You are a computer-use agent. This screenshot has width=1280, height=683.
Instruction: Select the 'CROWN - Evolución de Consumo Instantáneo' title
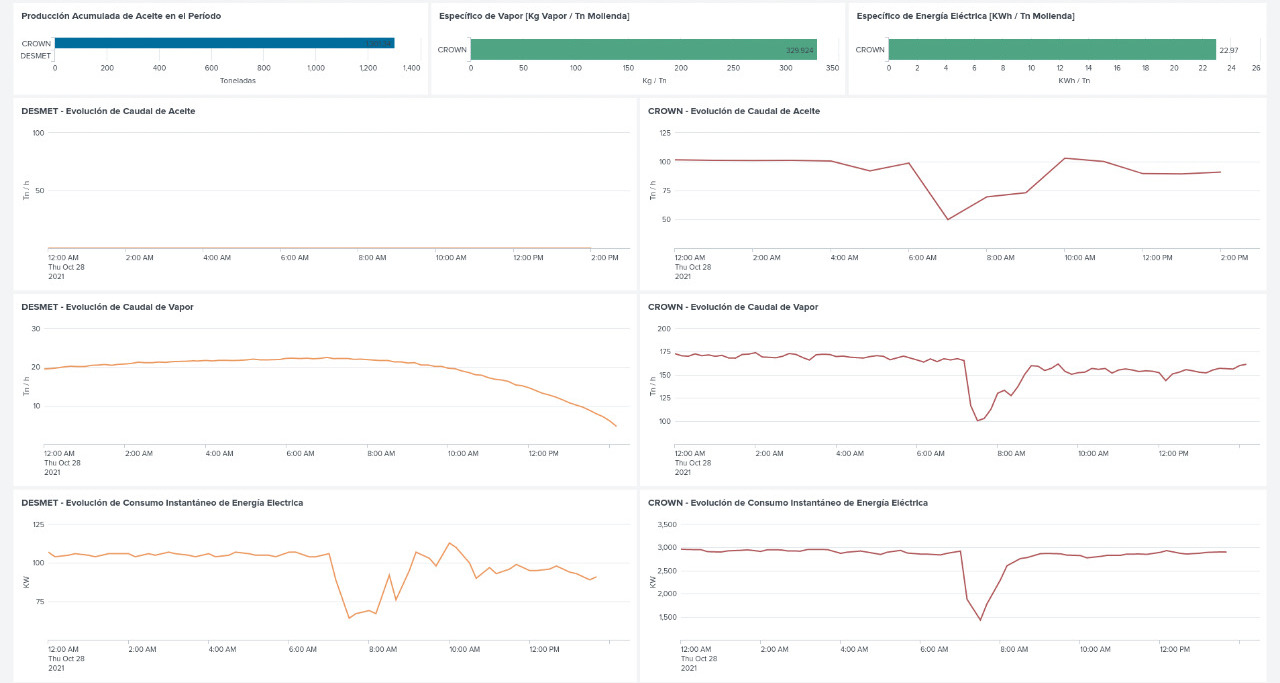coord(788,503)
